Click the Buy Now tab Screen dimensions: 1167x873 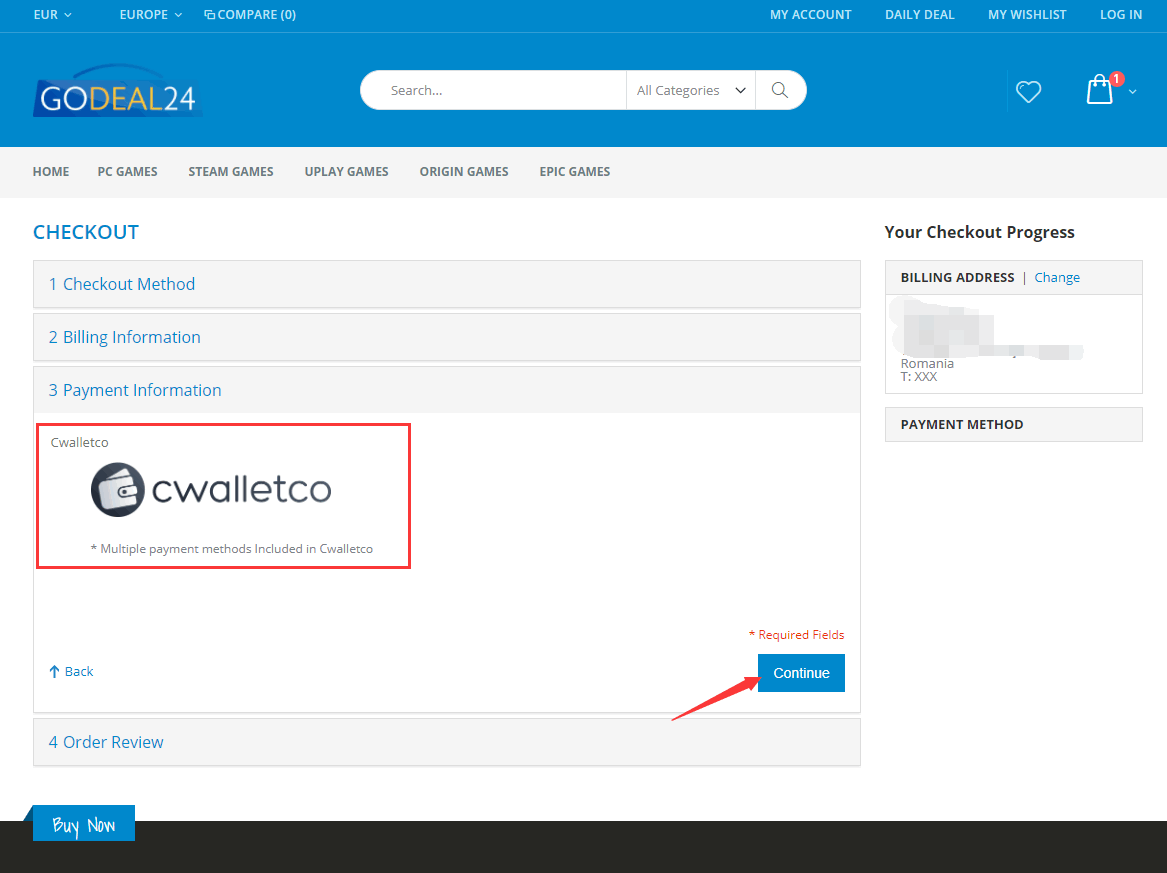pyautogui.click(x=83, y=823)
